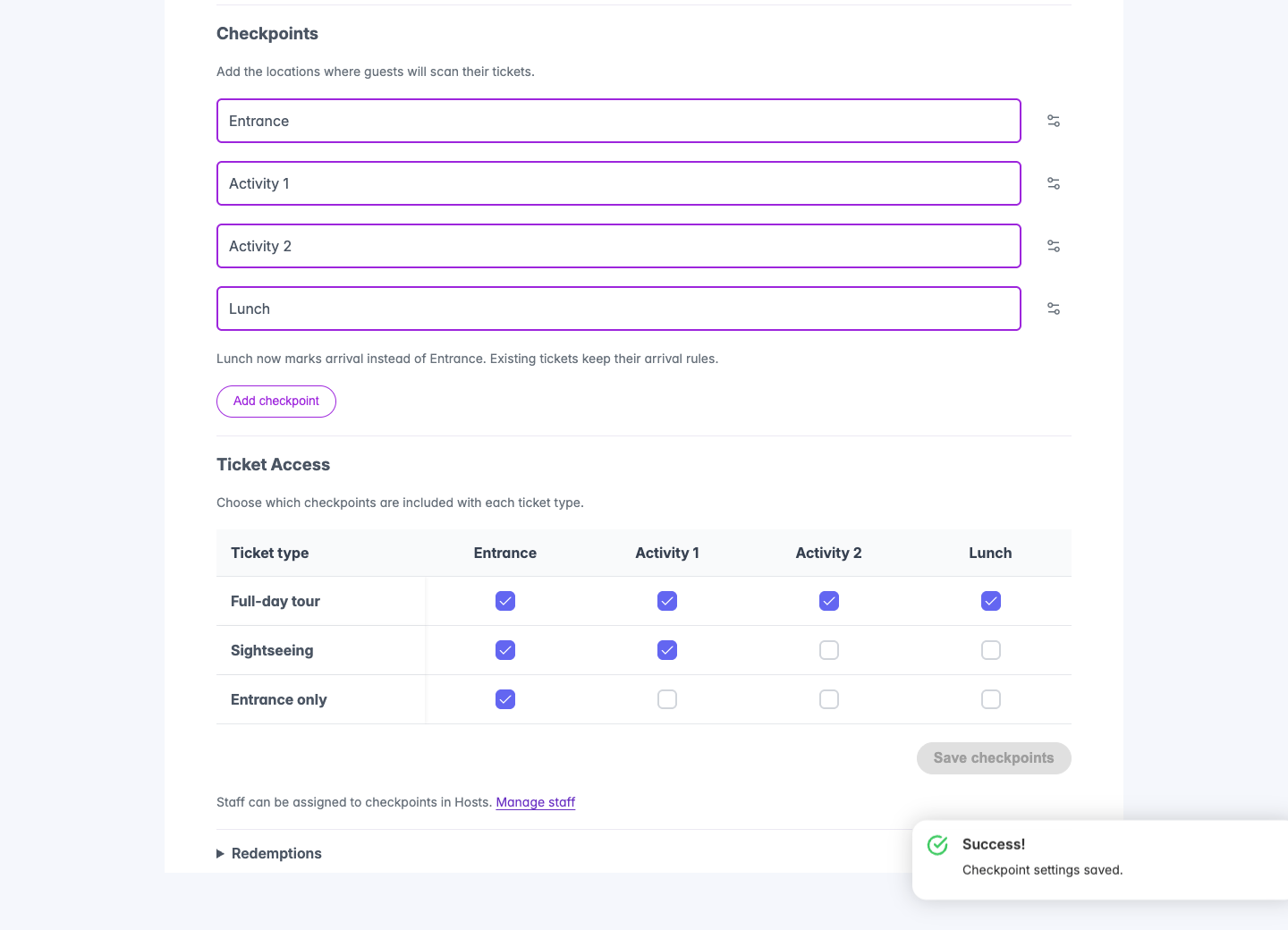Uncheck Activity 2 for Full-day tour
This screenshot has width=1288, height=930.
(829, 601)
